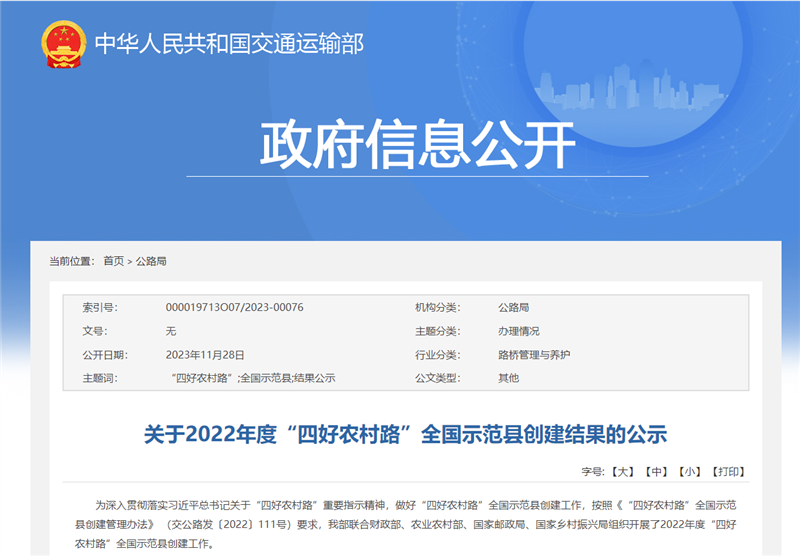Click the 文号 value 无
The height and width of the screenshot is (556, 800).
click(x=171, y=331)
